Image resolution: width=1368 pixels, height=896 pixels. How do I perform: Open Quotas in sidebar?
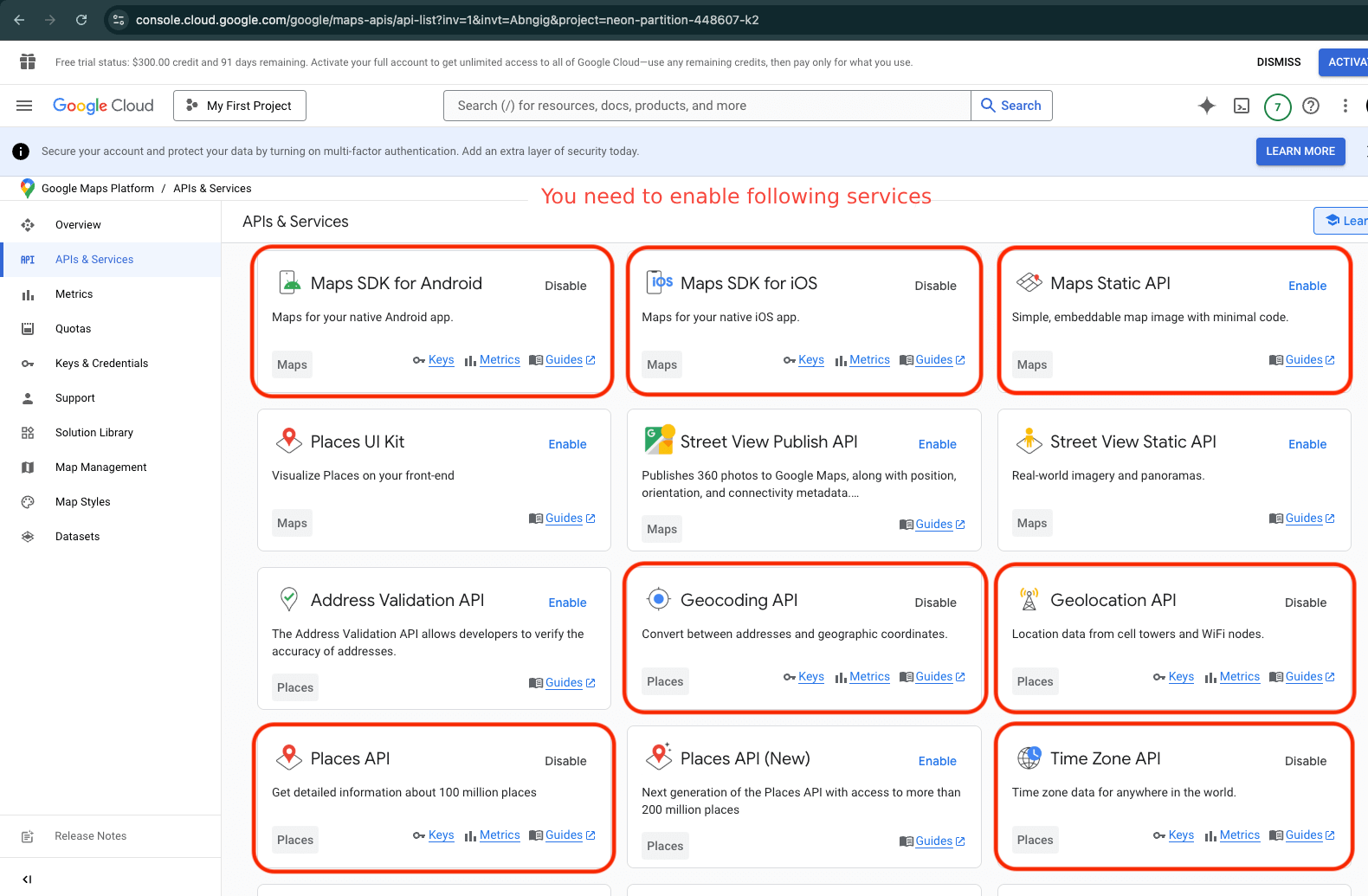(110, 329)
